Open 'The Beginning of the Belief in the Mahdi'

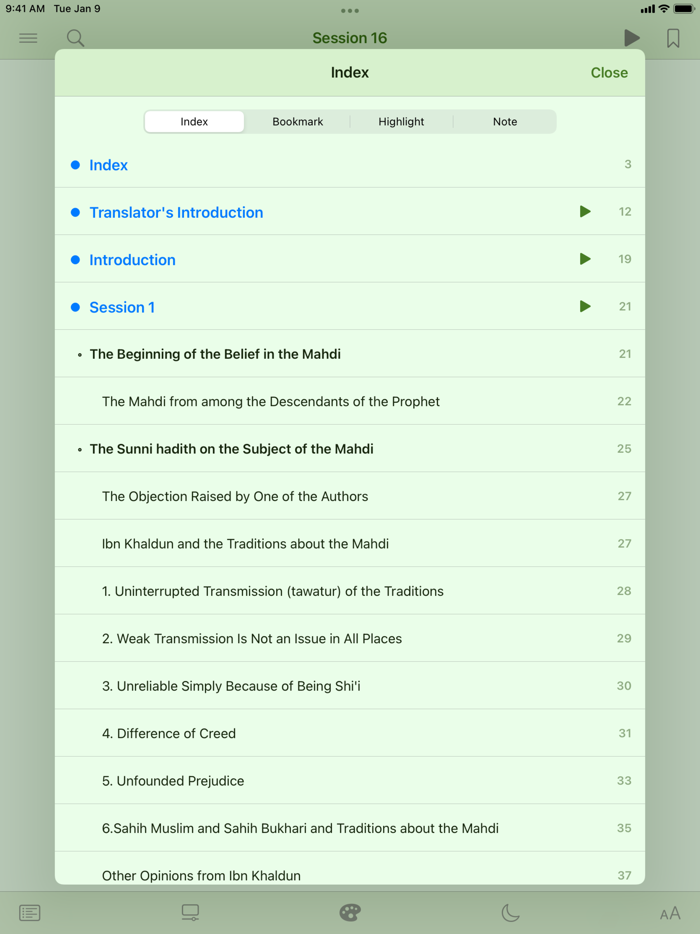[x=214, y=353]
